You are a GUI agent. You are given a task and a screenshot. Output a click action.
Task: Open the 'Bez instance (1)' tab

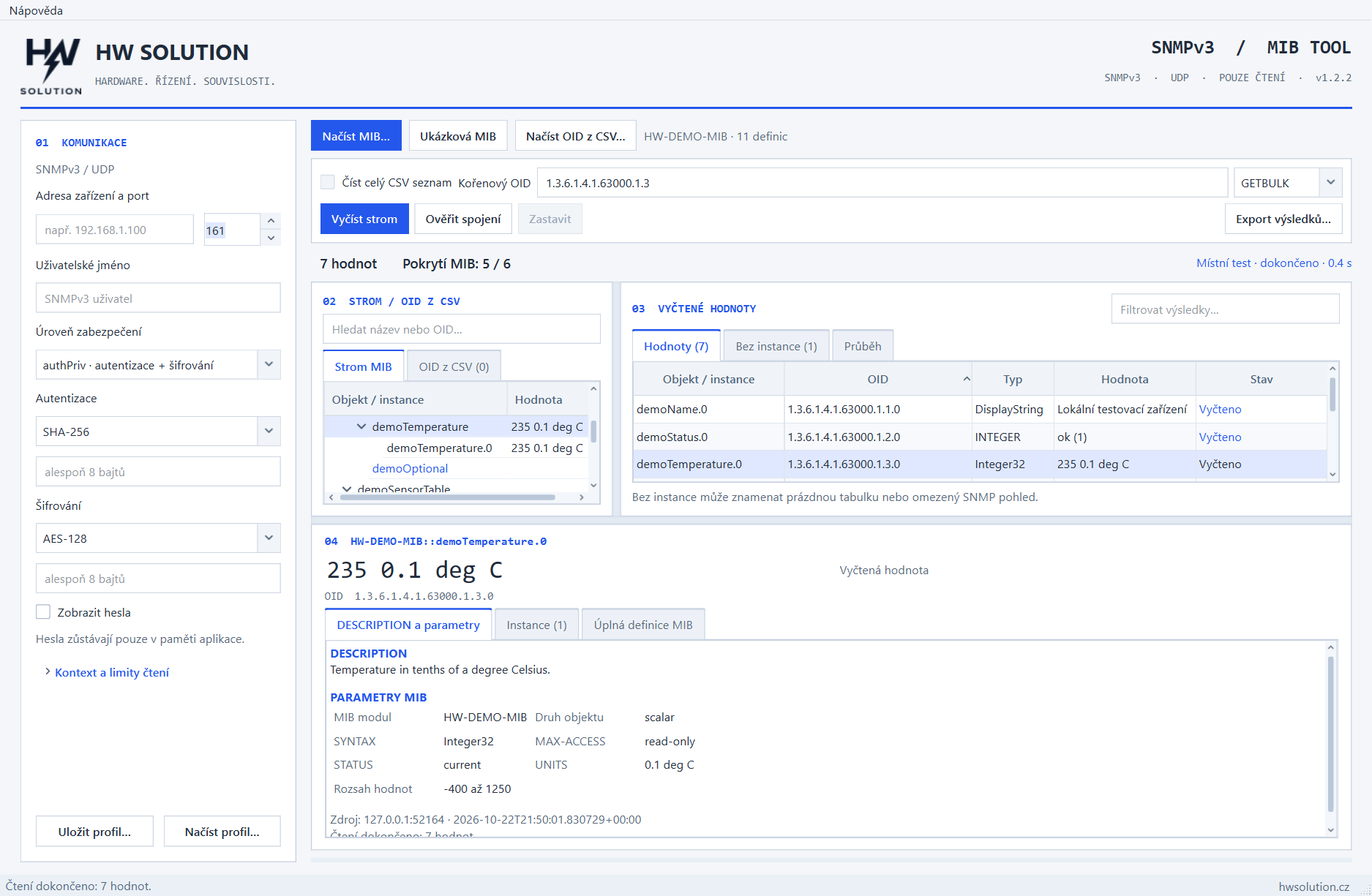coord(776,346)
